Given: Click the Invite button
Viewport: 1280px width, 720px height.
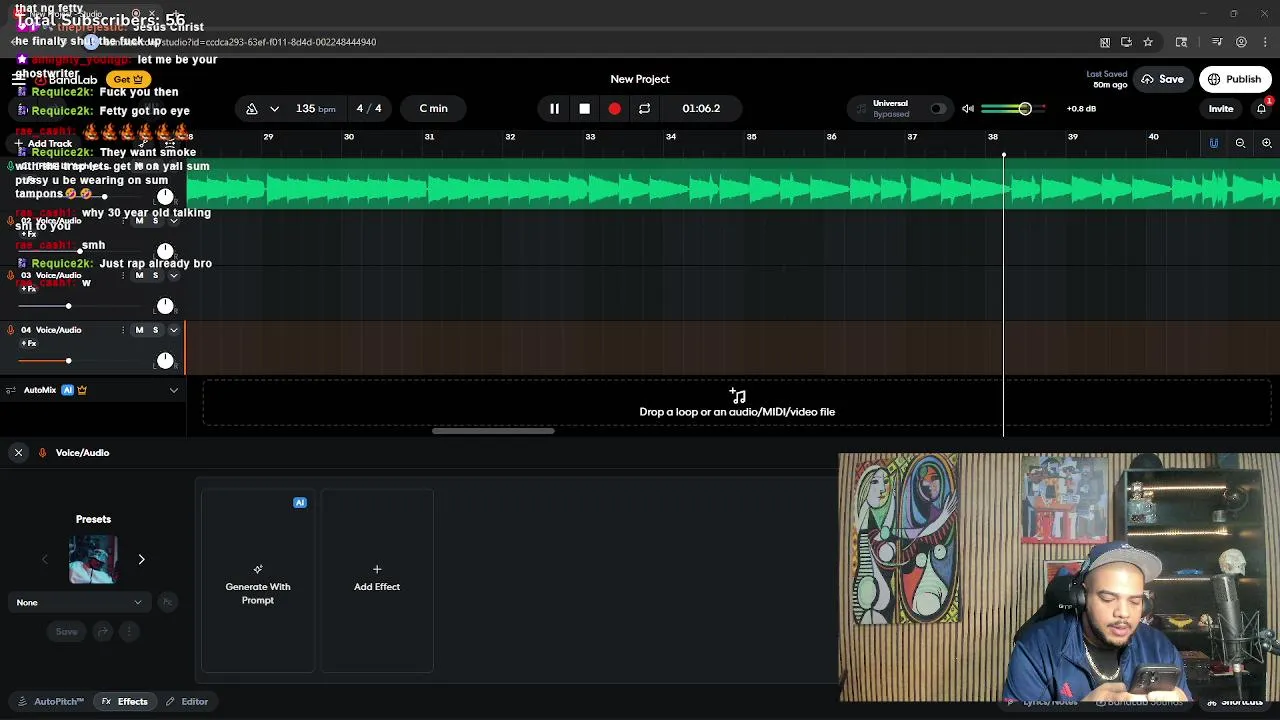Looking at the screenshot, I should [x=1221, y=108].
